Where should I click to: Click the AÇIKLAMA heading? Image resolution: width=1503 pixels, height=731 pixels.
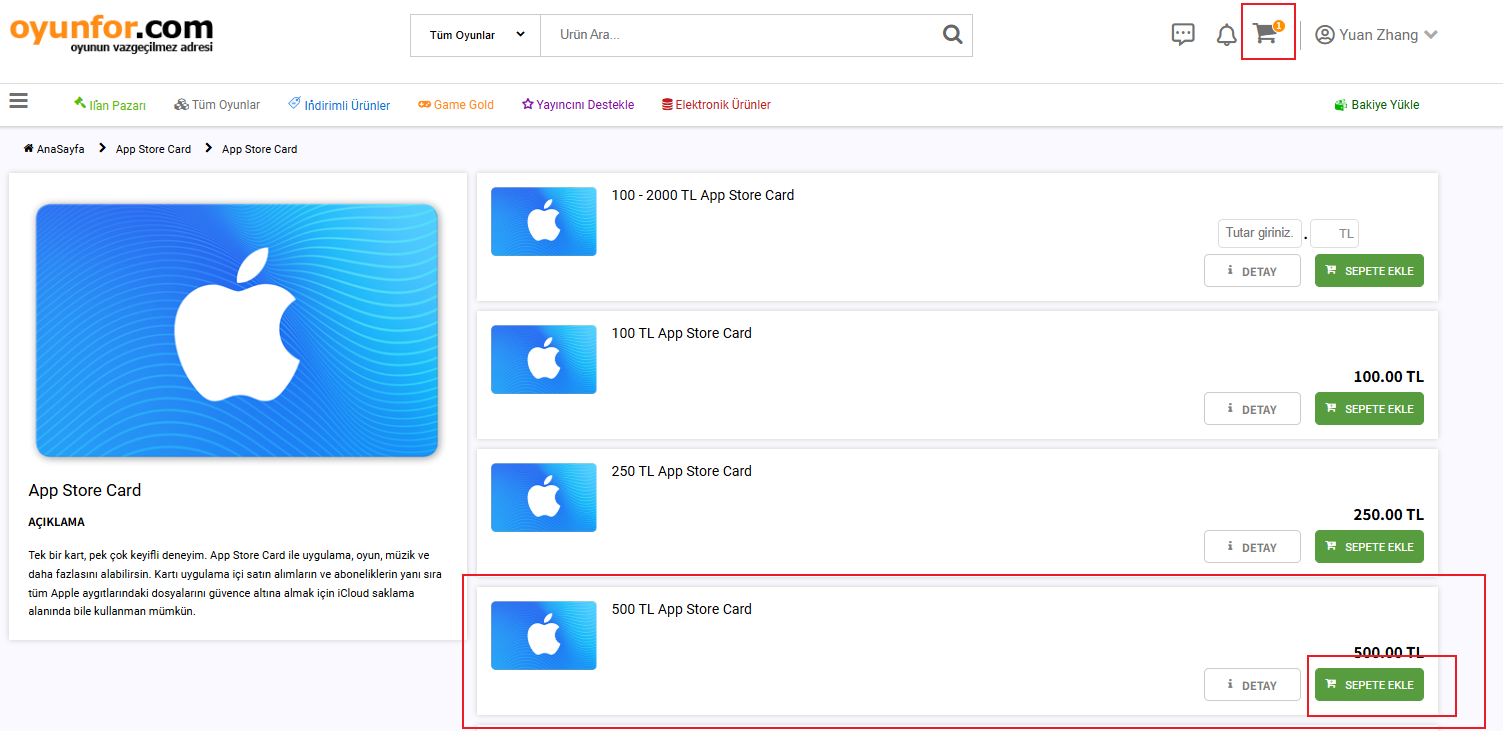tap(57, 522)
